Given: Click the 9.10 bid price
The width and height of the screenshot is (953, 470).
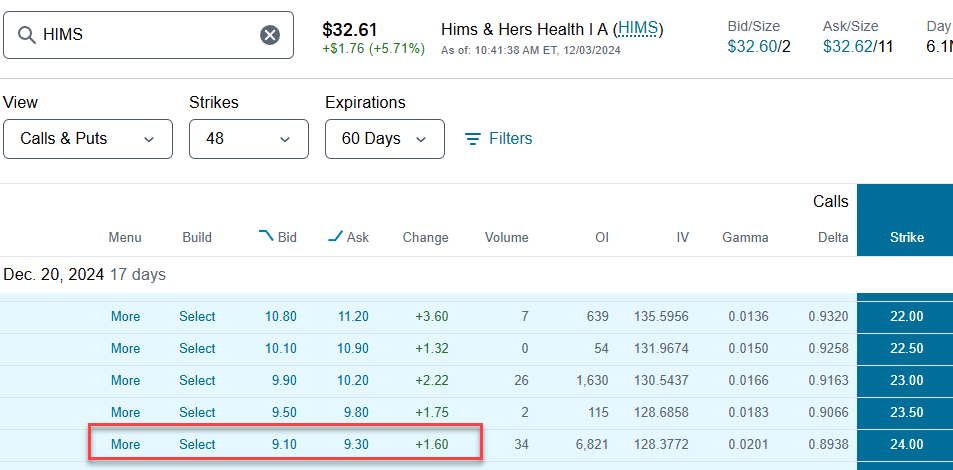Looking at the screenshot, I should [x=284, y=444].
